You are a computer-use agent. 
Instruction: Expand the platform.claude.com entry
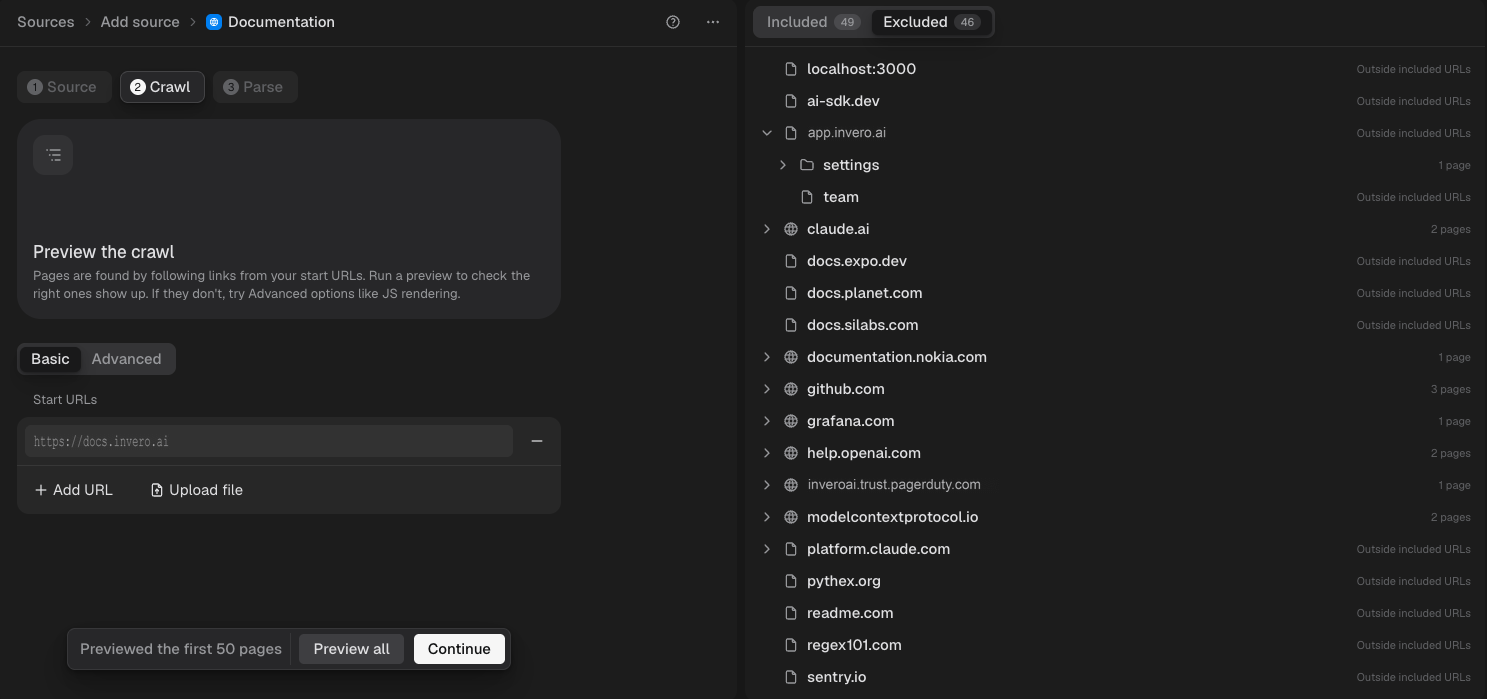[x=767, y=549]
